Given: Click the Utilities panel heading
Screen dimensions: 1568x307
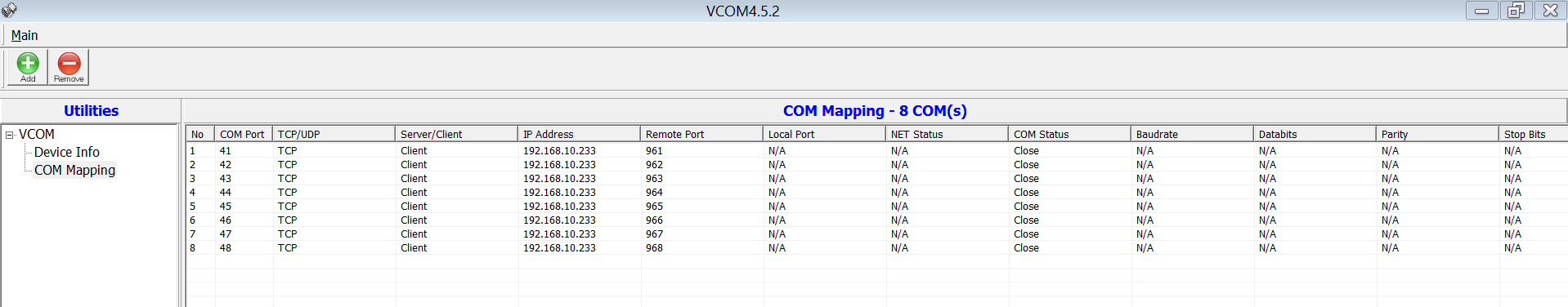Looking at the screenshot, I should 91,110.
